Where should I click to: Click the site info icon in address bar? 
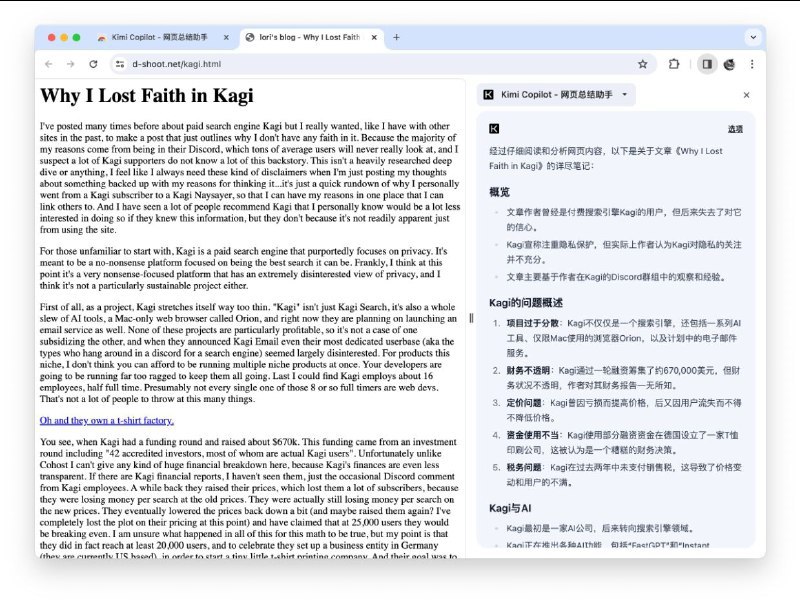tap(118, 63)
